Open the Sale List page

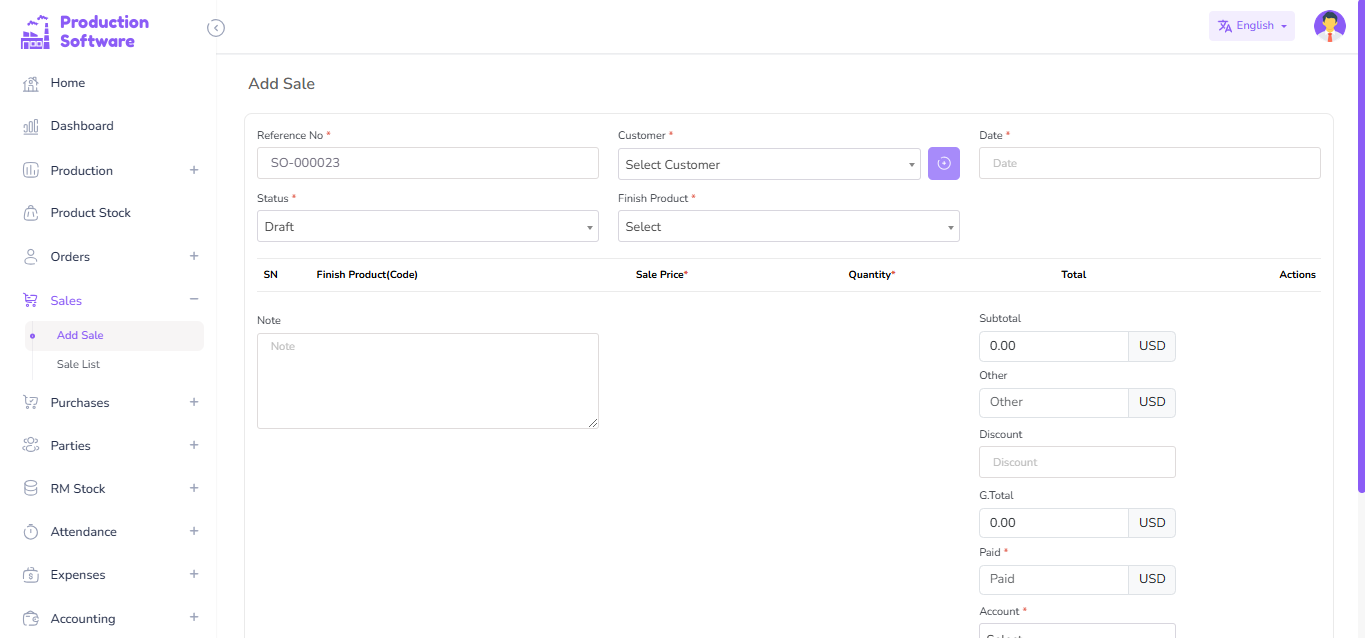[78, 365]
